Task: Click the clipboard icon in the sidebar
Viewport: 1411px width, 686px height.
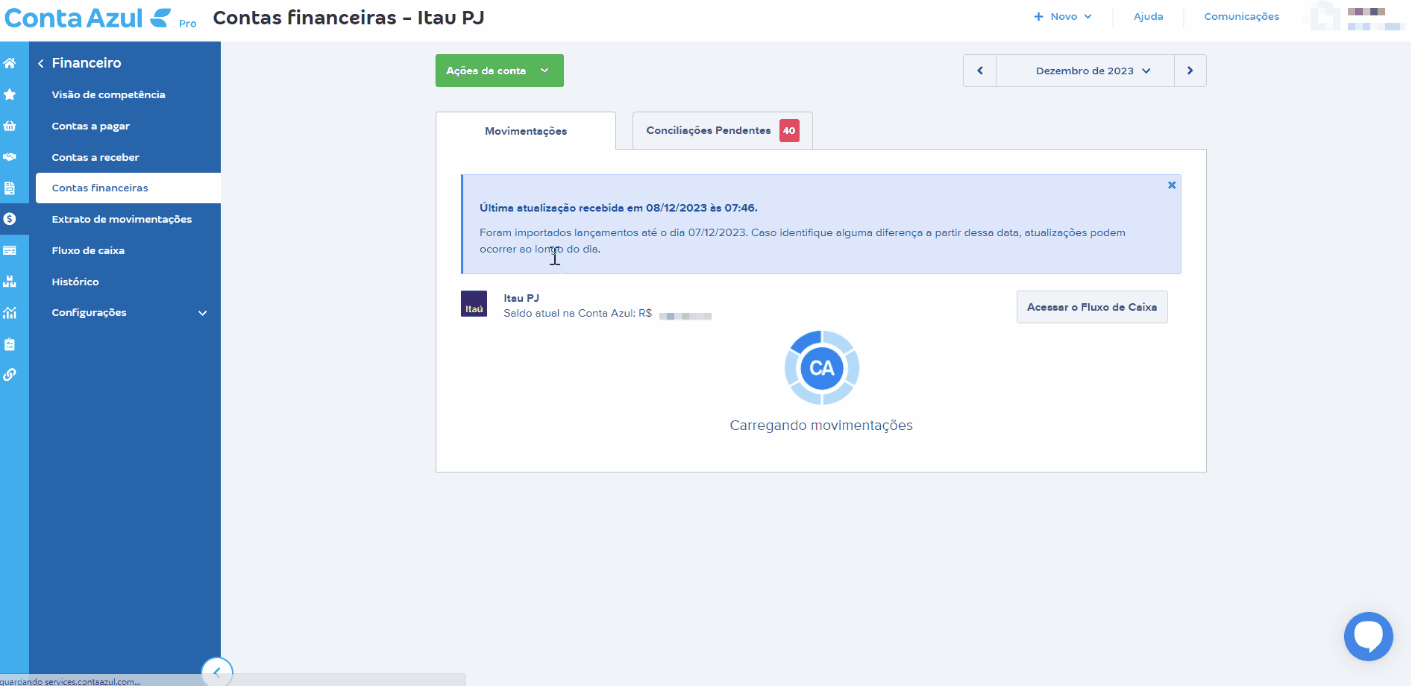Action: coord(9,344)
